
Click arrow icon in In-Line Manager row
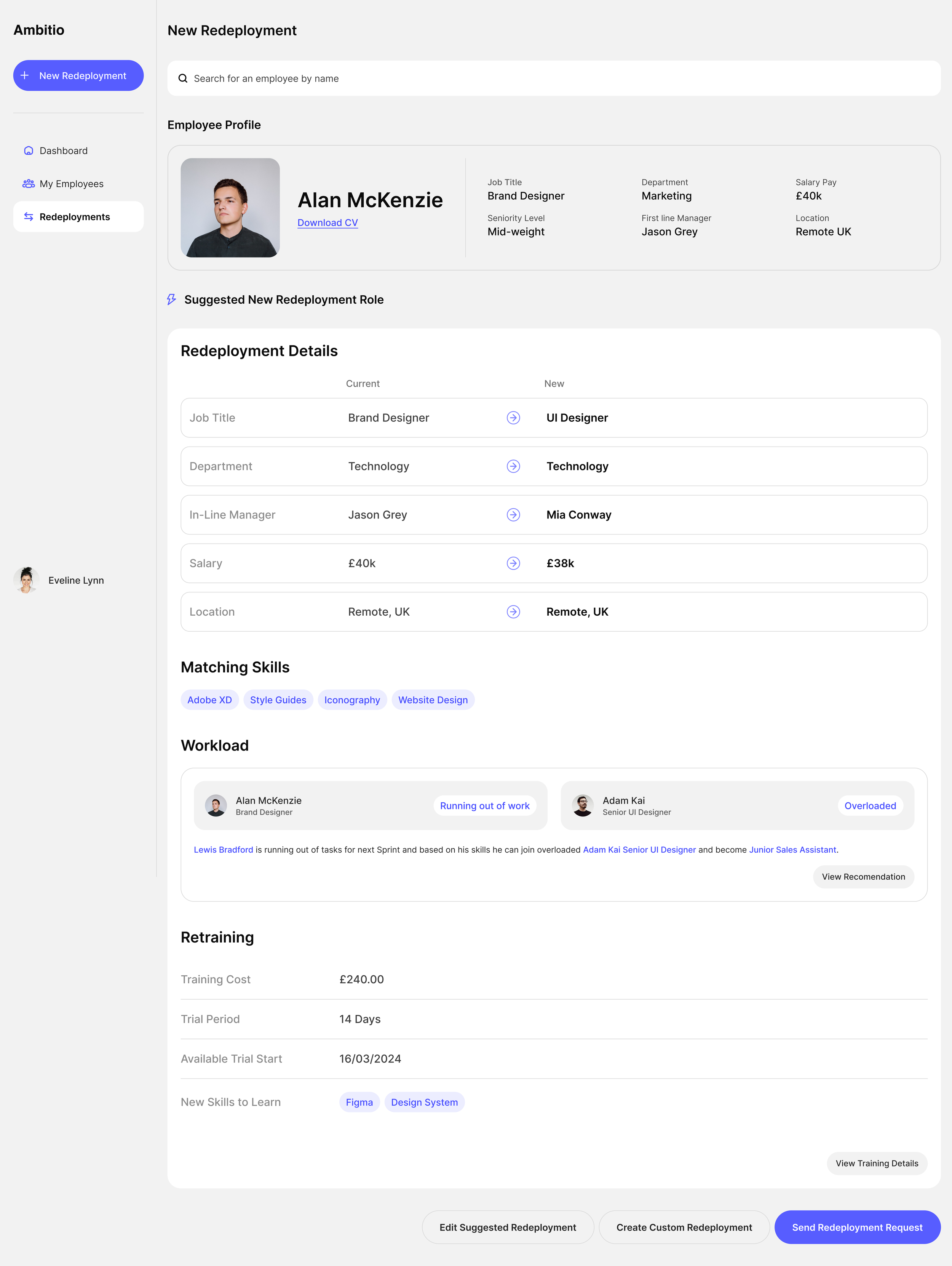click(x=513, y=515)
